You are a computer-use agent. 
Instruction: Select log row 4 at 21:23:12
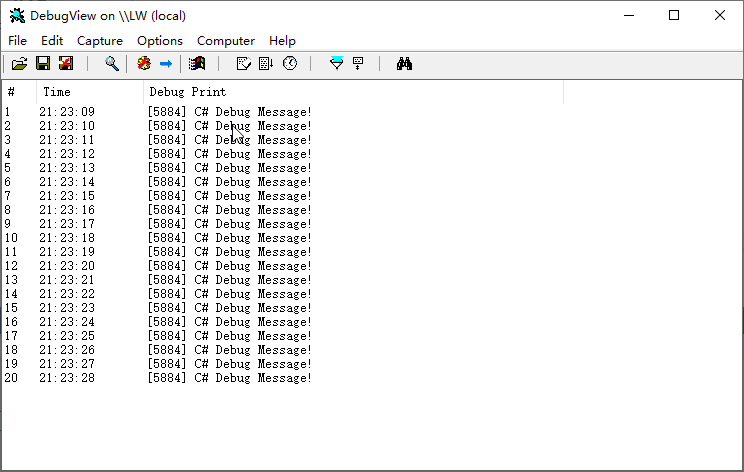158,154
